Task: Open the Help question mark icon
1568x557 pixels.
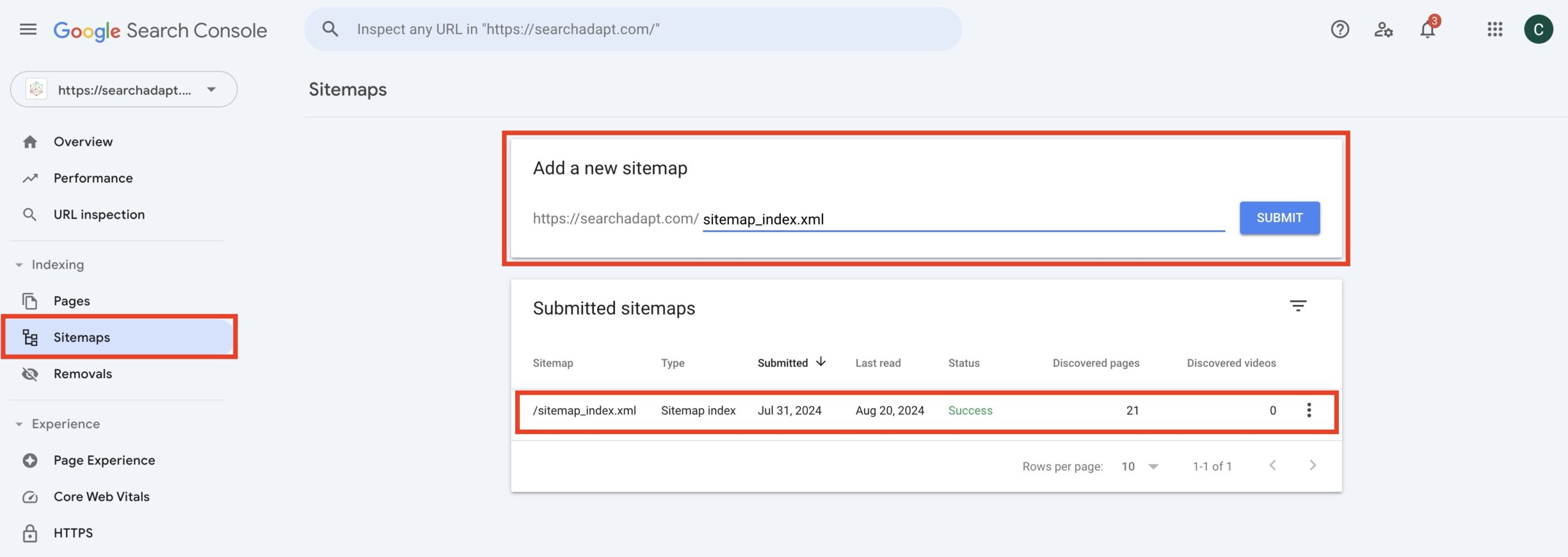Action: 1340,29
